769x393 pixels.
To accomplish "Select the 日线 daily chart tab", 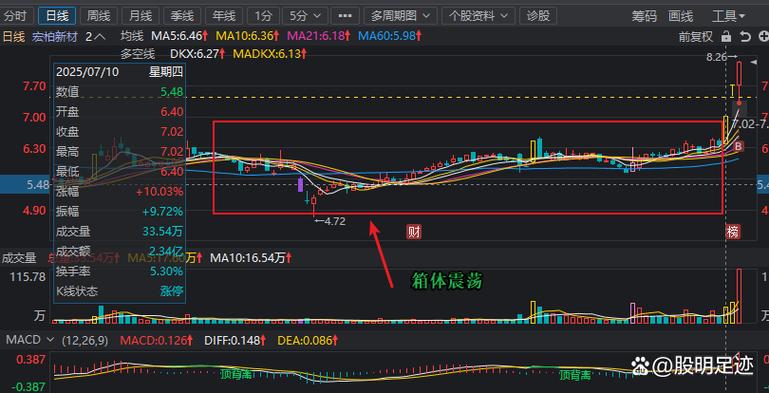I will 56,16.
